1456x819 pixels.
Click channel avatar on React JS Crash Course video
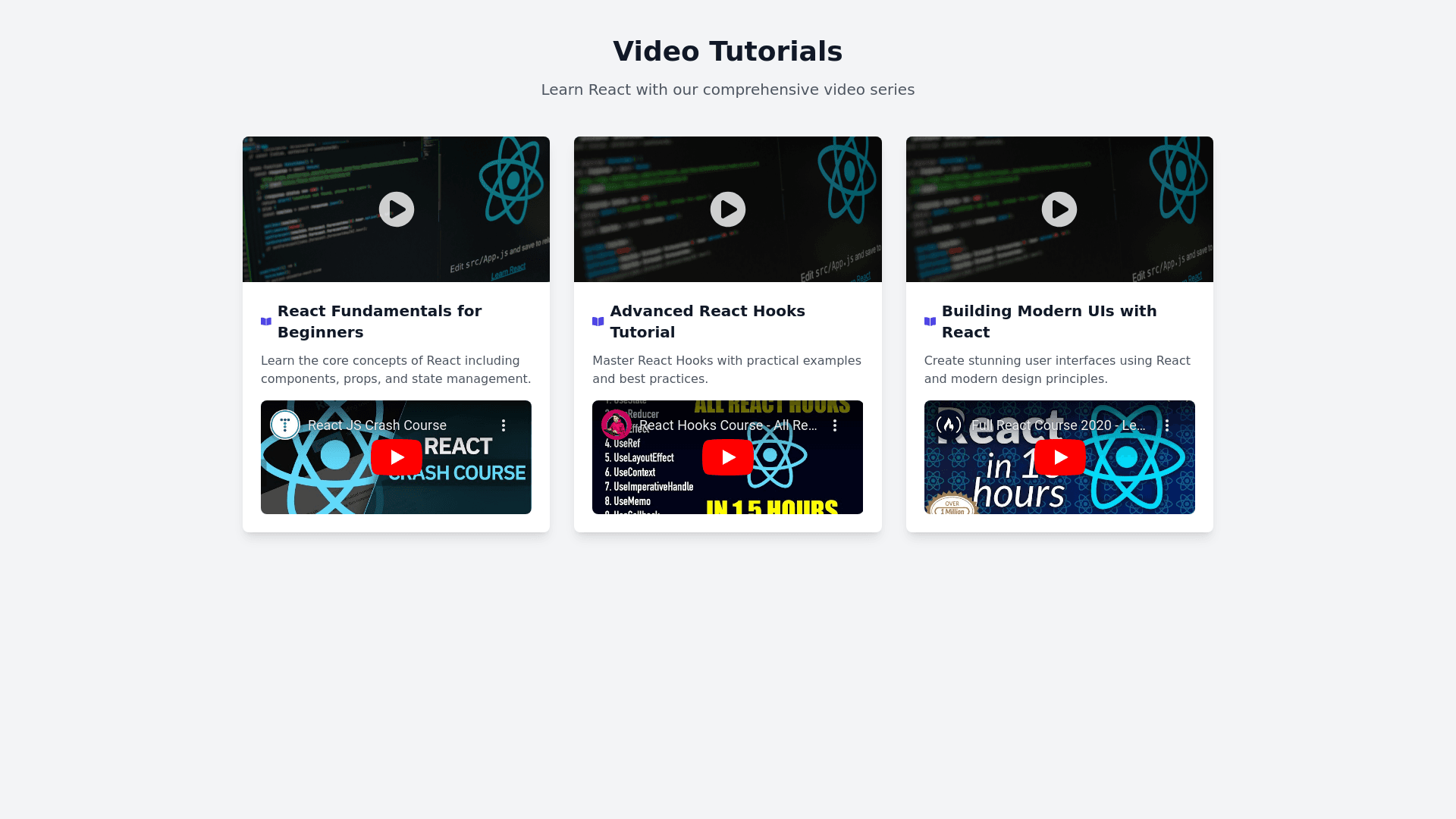click(x=285, y=425)
